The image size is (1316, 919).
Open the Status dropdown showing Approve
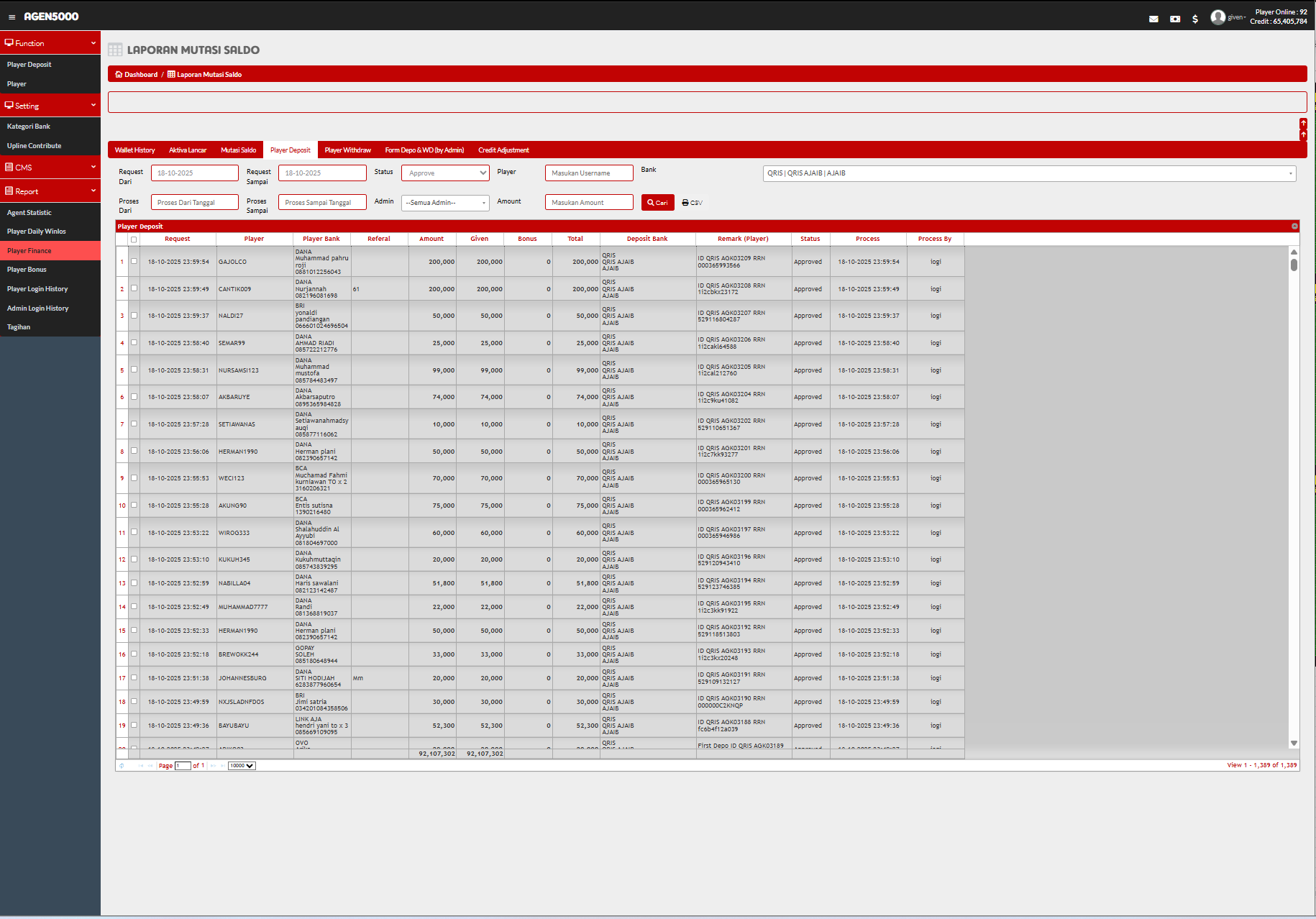(x=445, y=173)
